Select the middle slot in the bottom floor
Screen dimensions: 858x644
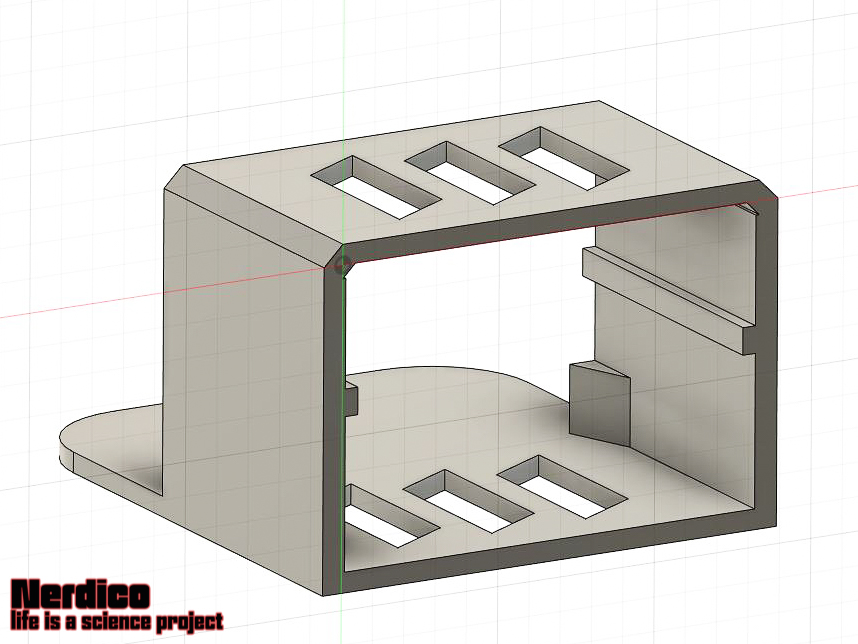coord(469,501)
